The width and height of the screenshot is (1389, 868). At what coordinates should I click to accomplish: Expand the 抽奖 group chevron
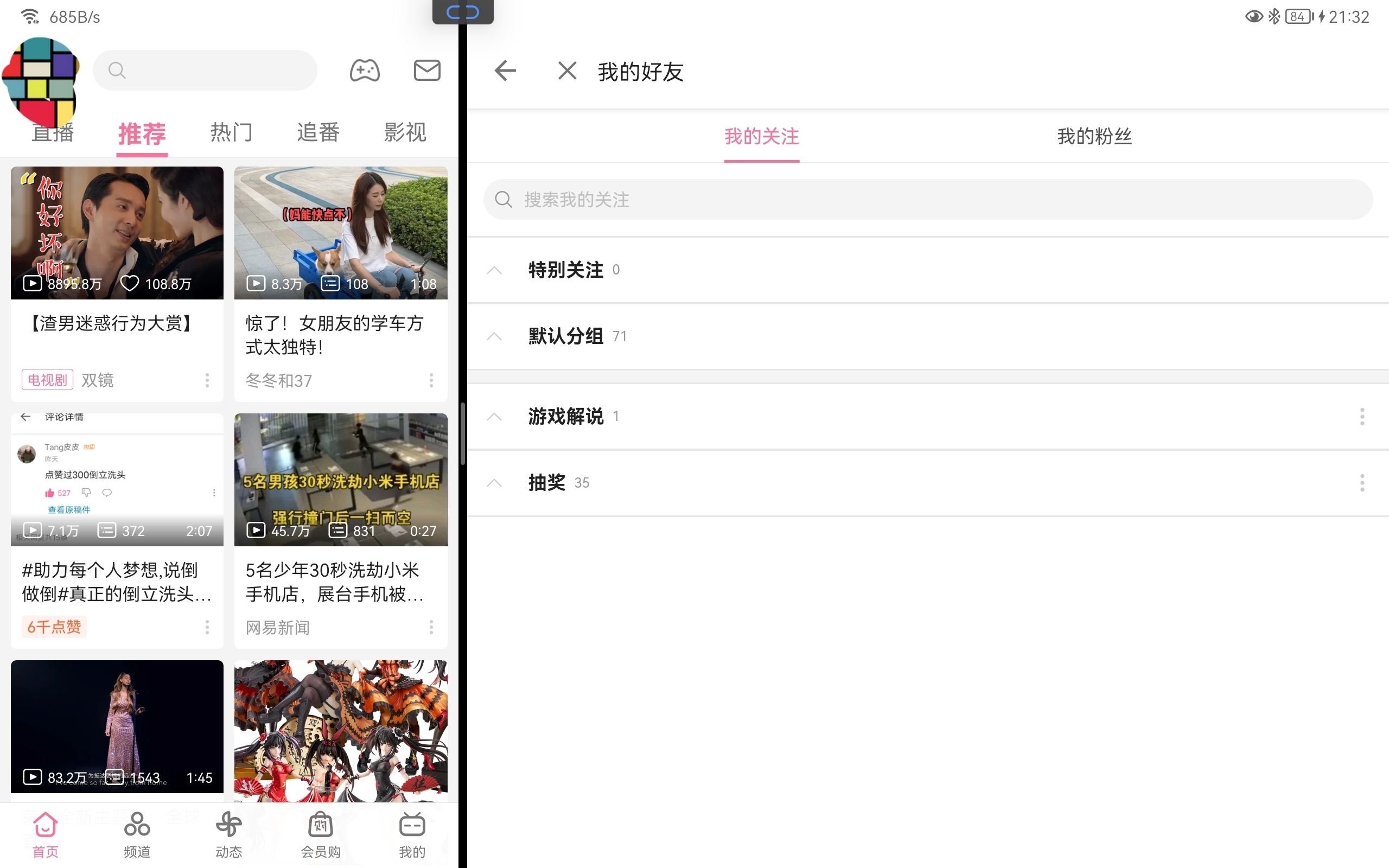coord(494,483)
